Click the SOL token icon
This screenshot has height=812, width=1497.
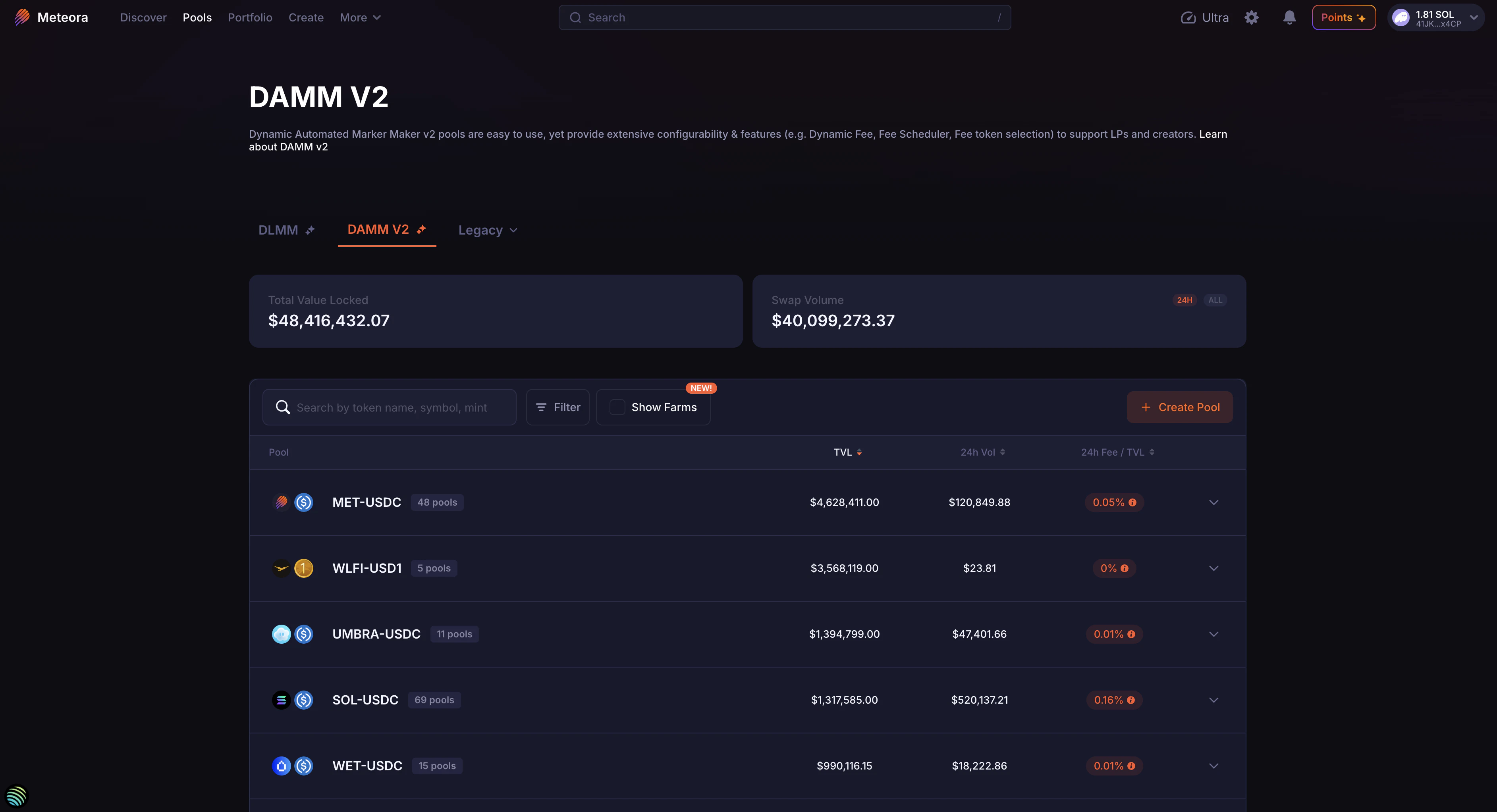(x=281, y=700)
